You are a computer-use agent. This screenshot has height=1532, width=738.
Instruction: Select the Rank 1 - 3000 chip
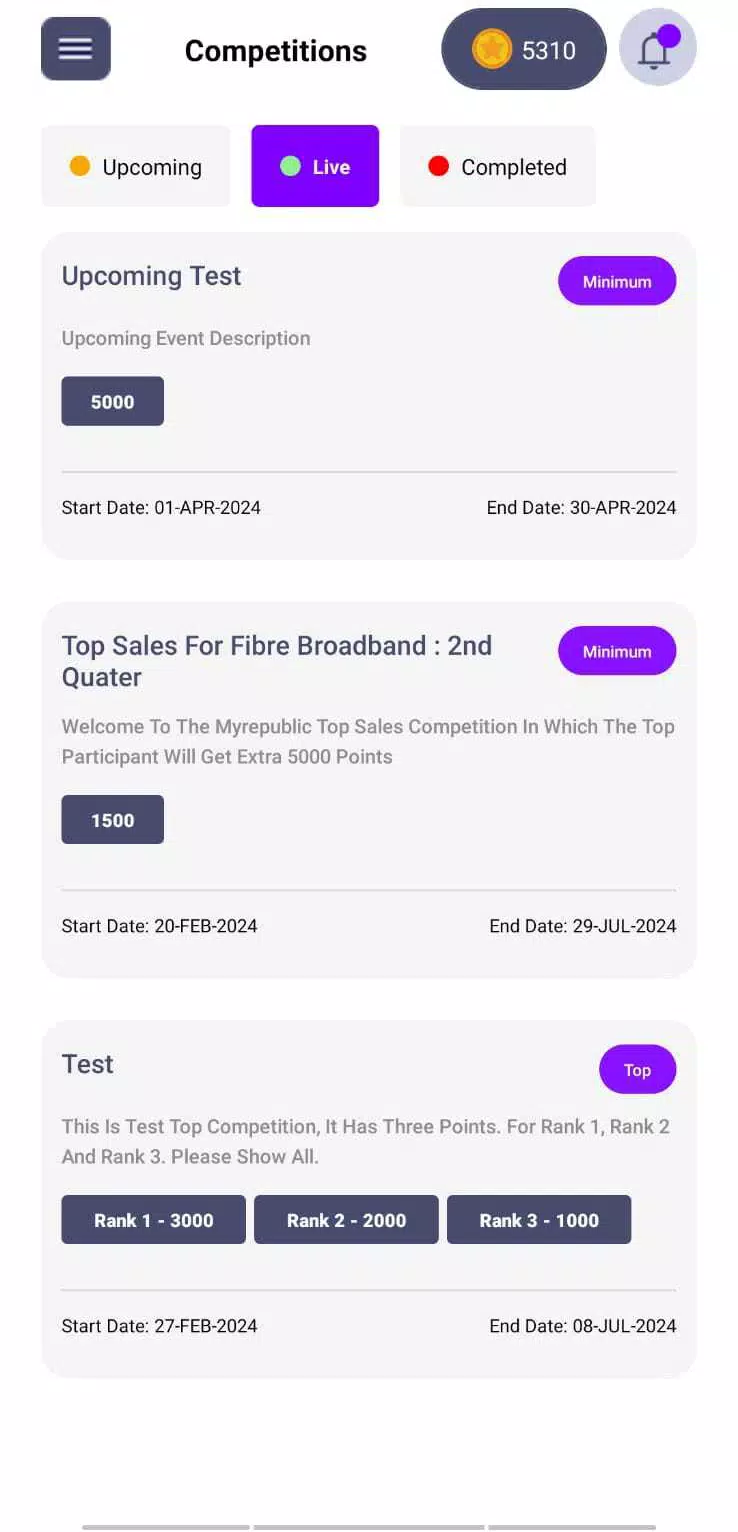point(153,1220)
